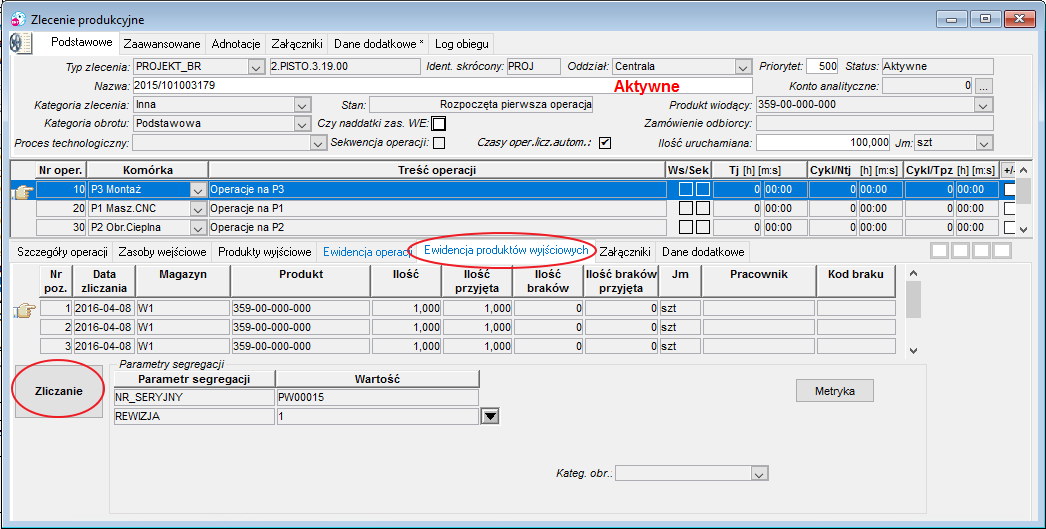Expand the Kategoria zlecenia dropdown

(302, 105)
